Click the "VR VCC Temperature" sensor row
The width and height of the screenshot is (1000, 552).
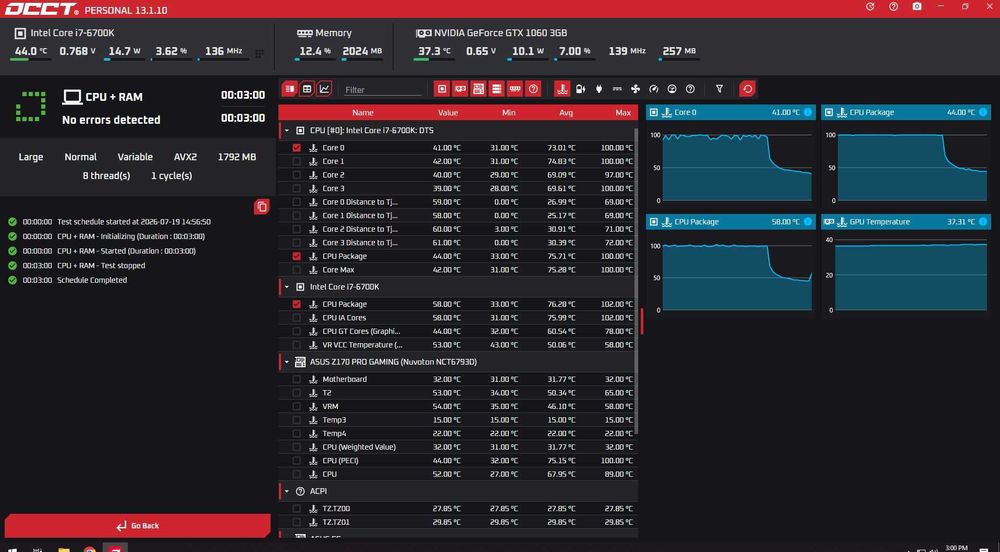click(x=458, y=345)
